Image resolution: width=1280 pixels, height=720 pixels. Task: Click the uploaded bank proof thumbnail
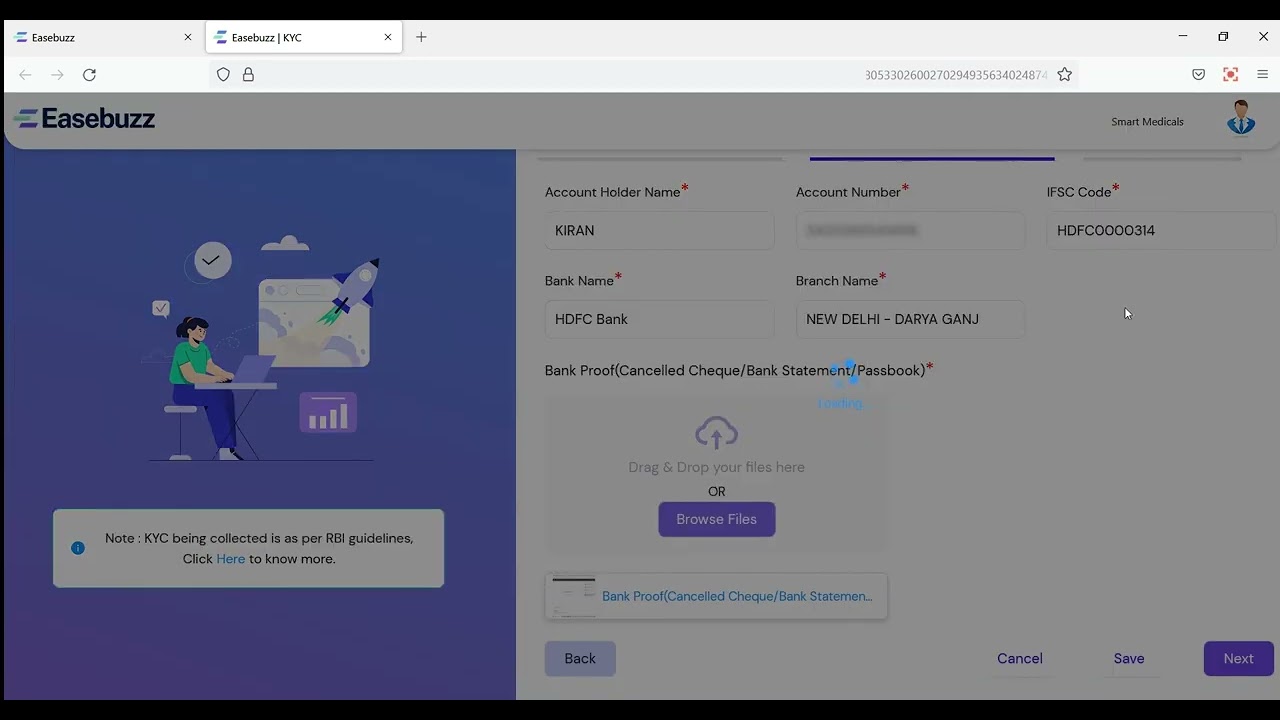[x=574, y=596]
